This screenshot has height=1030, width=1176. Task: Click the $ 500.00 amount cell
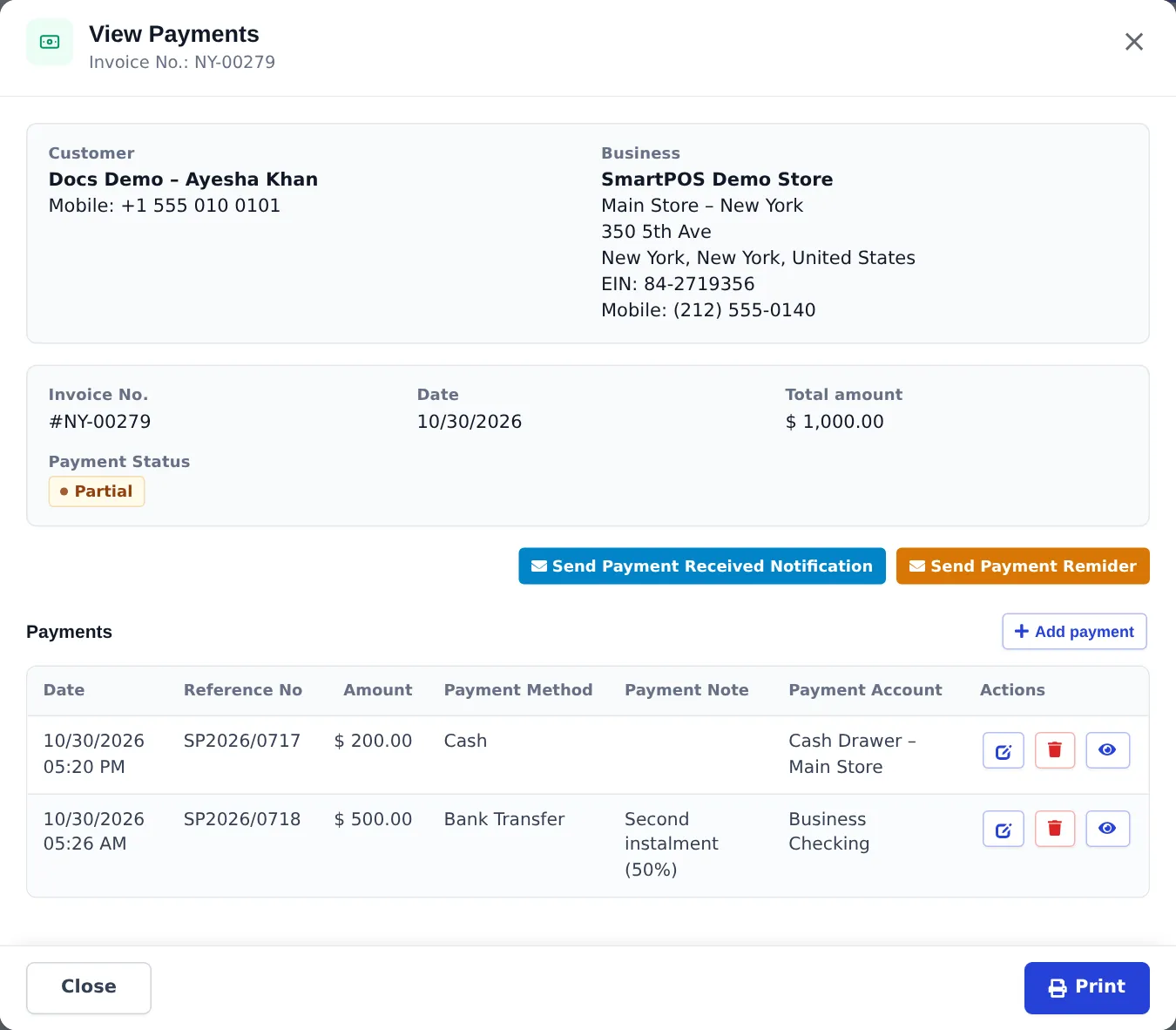(374, 819)
